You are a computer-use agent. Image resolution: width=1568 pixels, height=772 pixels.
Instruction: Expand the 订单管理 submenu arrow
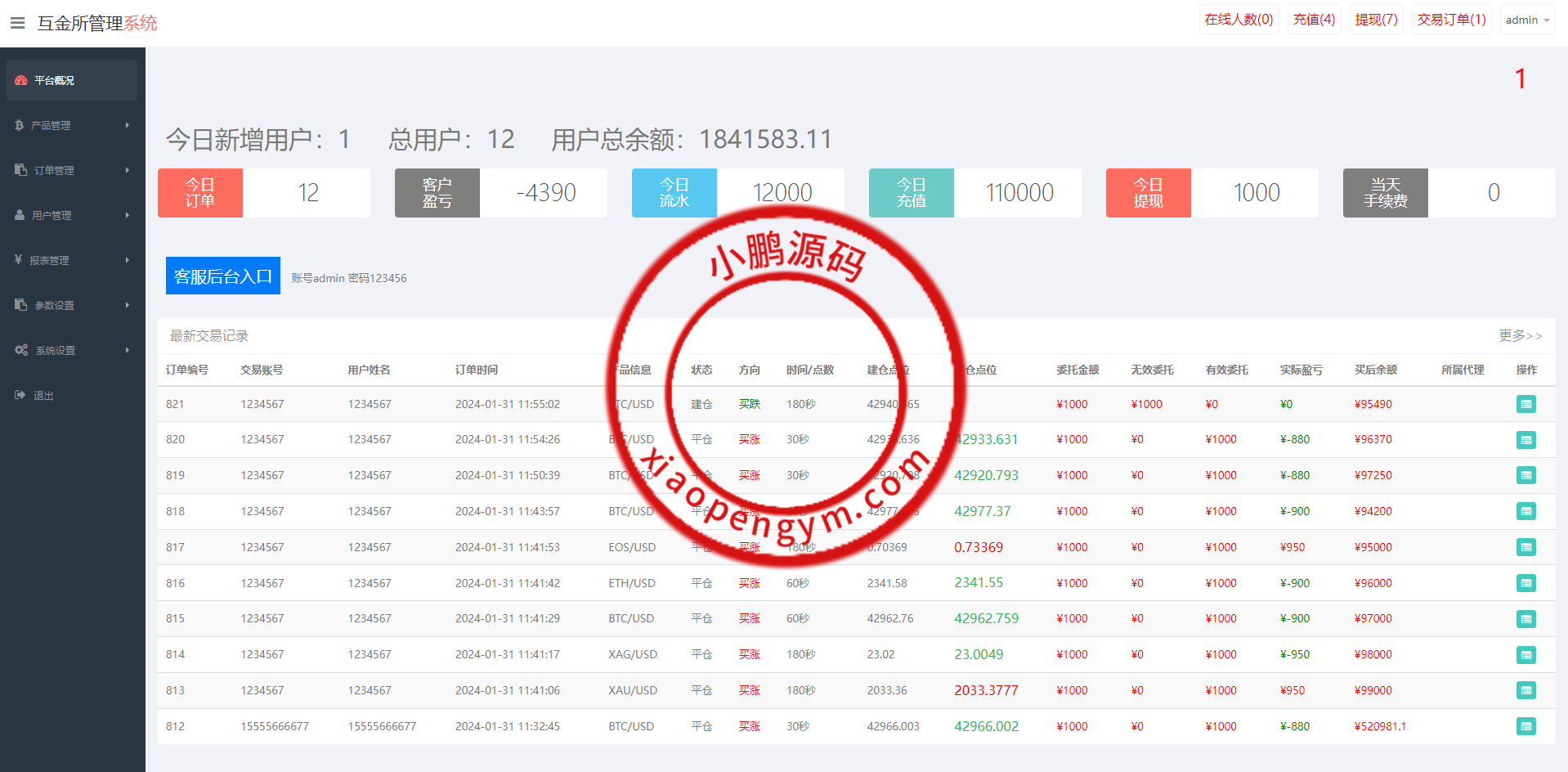[x=128, y=170]
